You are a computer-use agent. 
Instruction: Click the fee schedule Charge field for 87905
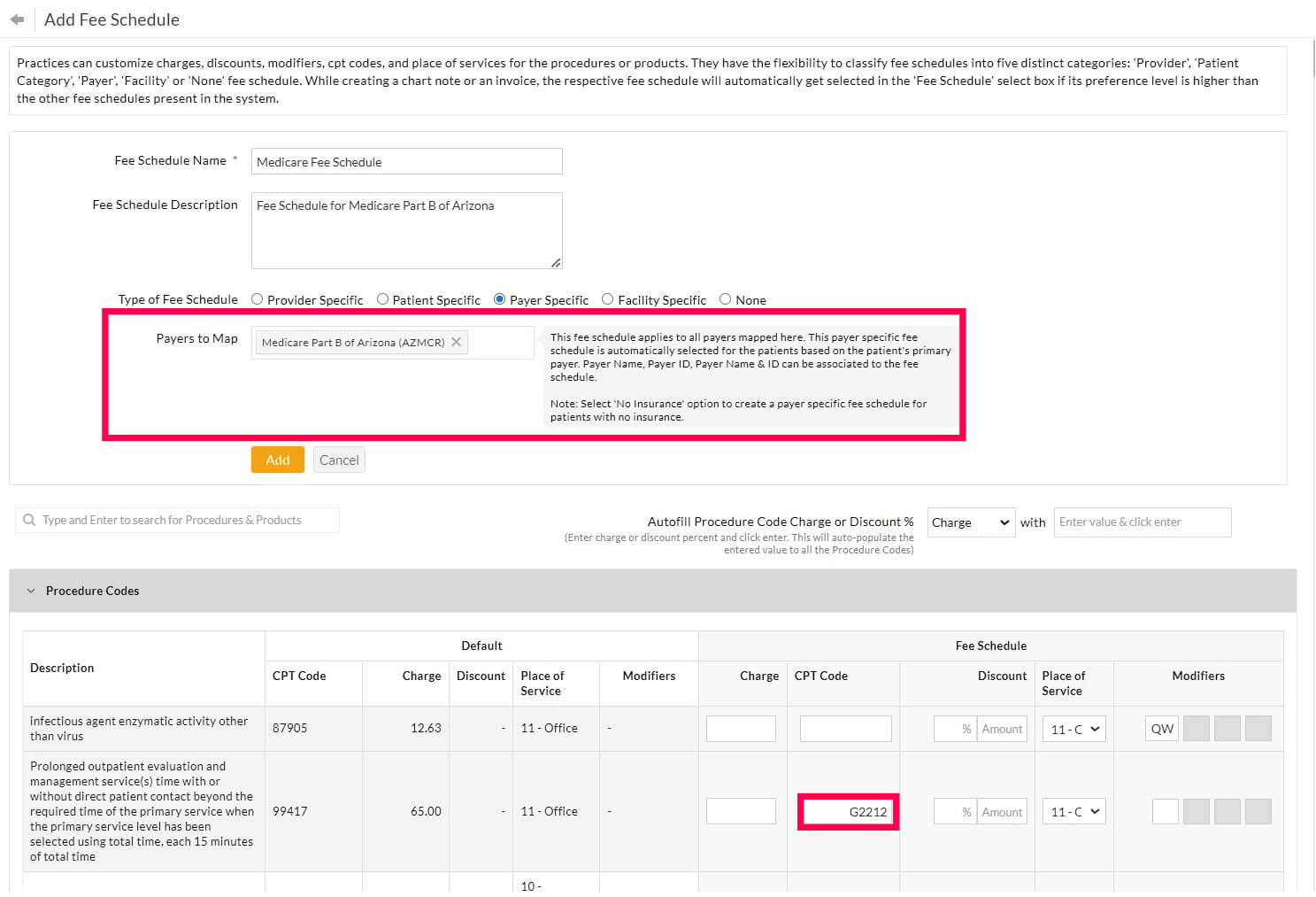[741, 729]
